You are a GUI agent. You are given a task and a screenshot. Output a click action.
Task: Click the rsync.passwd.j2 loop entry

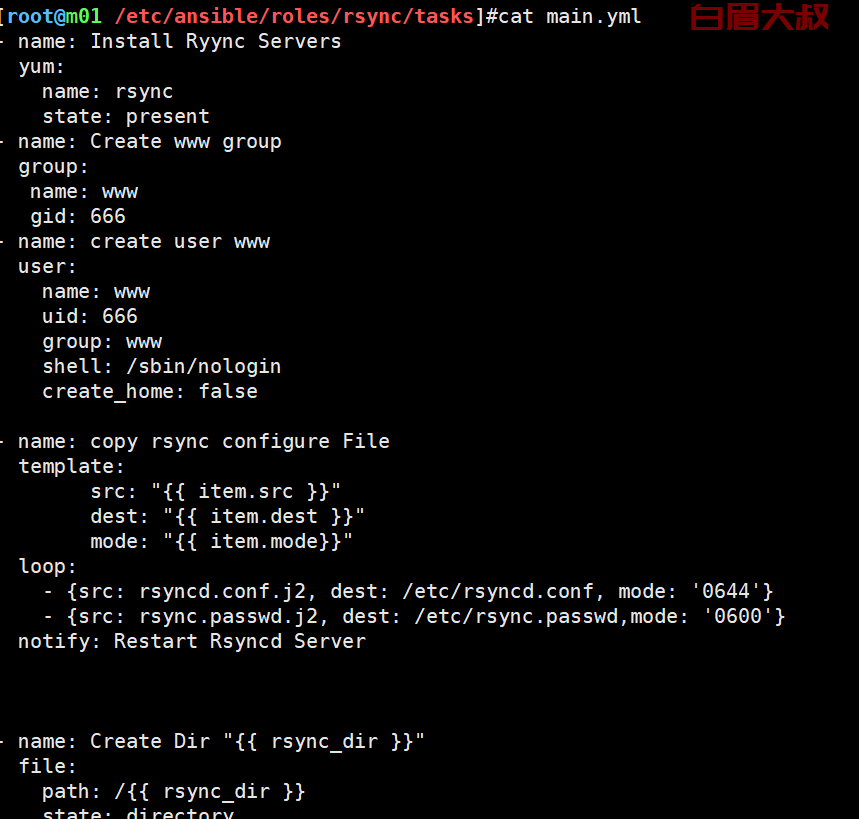tap(414, 616)
